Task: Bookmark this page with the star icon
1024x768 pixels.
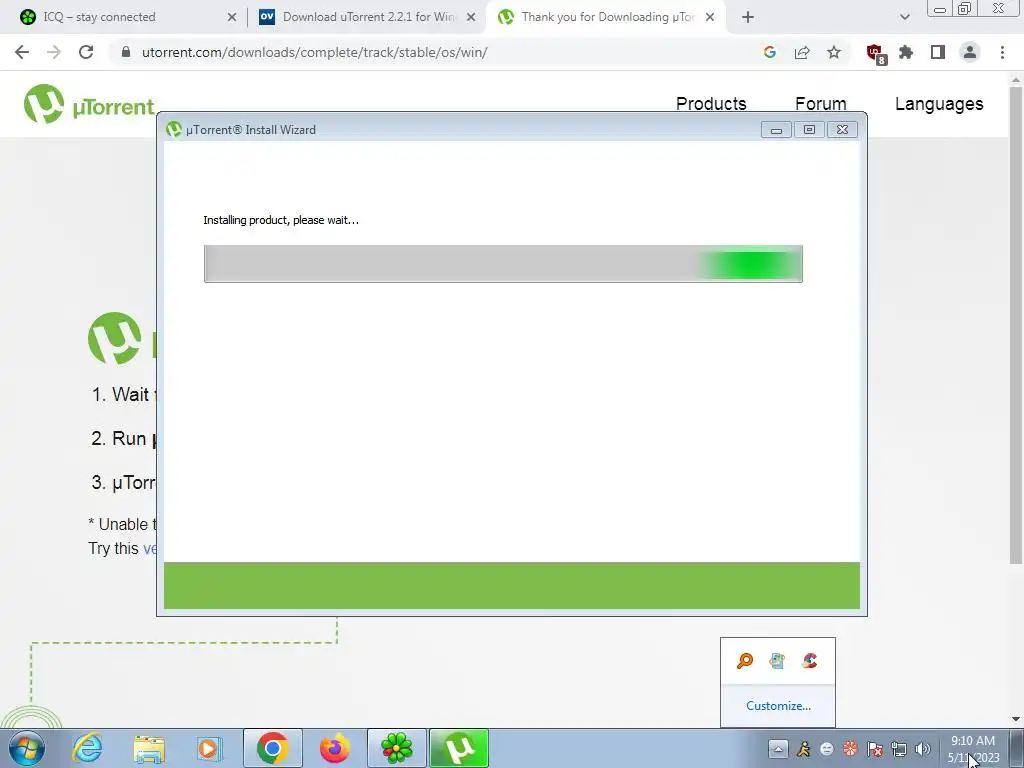Action: 834,52
